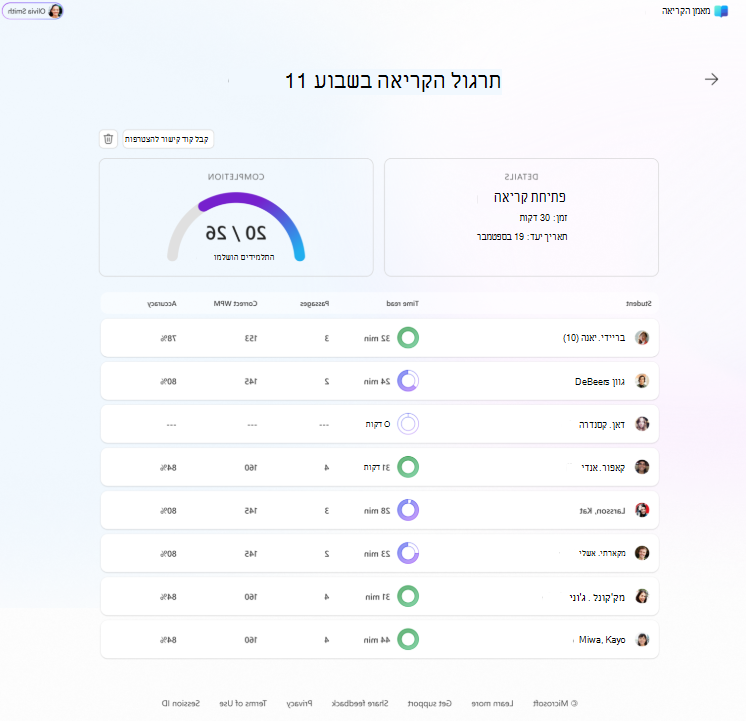Screen dimensions: 746x721
Task: Click the completion gauge 20 / 26
Action: point(236,227)
